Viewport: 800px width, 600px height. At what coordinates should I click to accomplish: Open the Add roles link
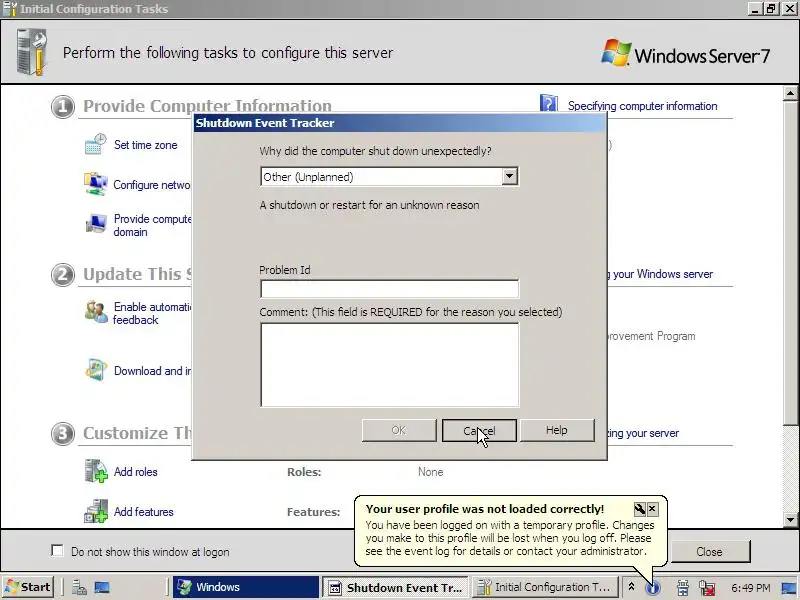point(136,472)
